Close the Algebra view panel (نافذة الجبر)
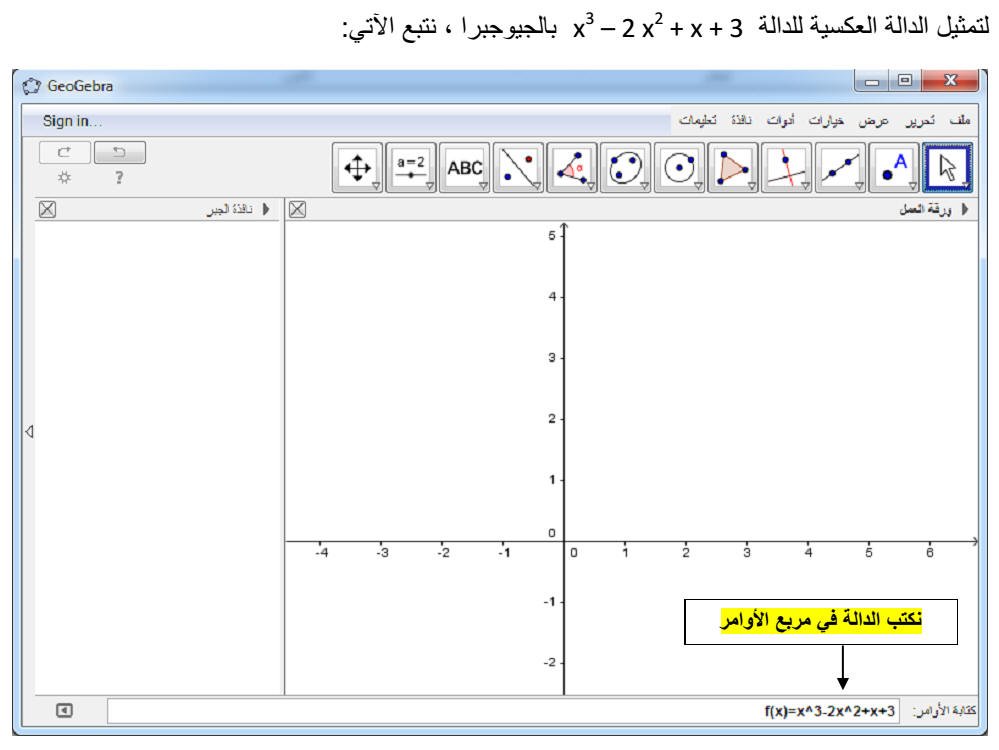999x750 pixels. tap(47, 209)
